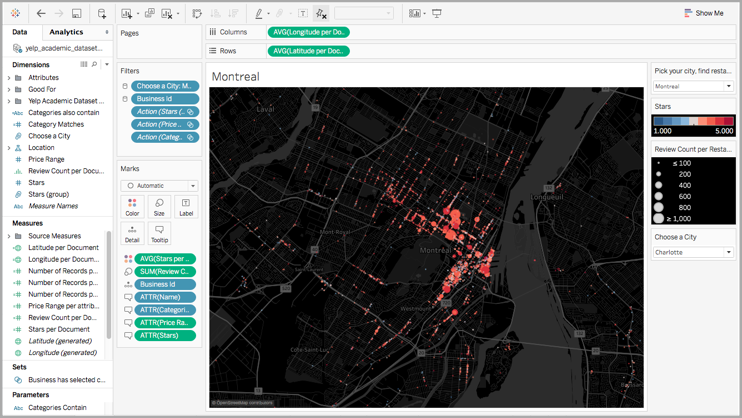Click the Tableau logo start icon
Viewport: 742px width, 418px height.
pyautogui.click(x=16, y=13)
